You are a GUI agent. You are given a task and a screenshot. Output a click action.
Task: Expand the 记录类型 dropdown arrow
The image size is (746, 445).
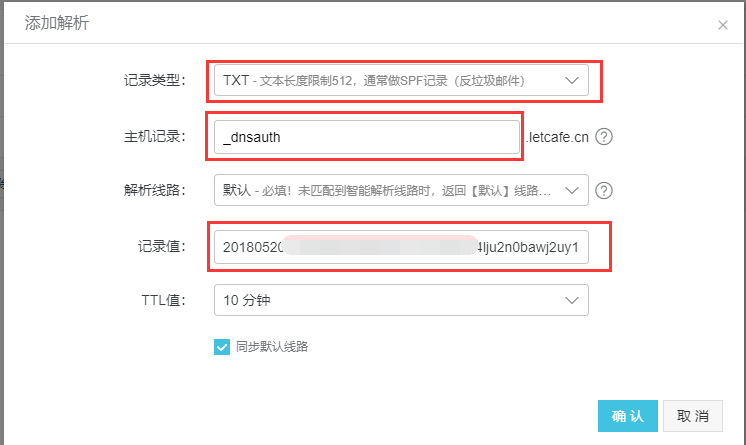tap(572, 81)
